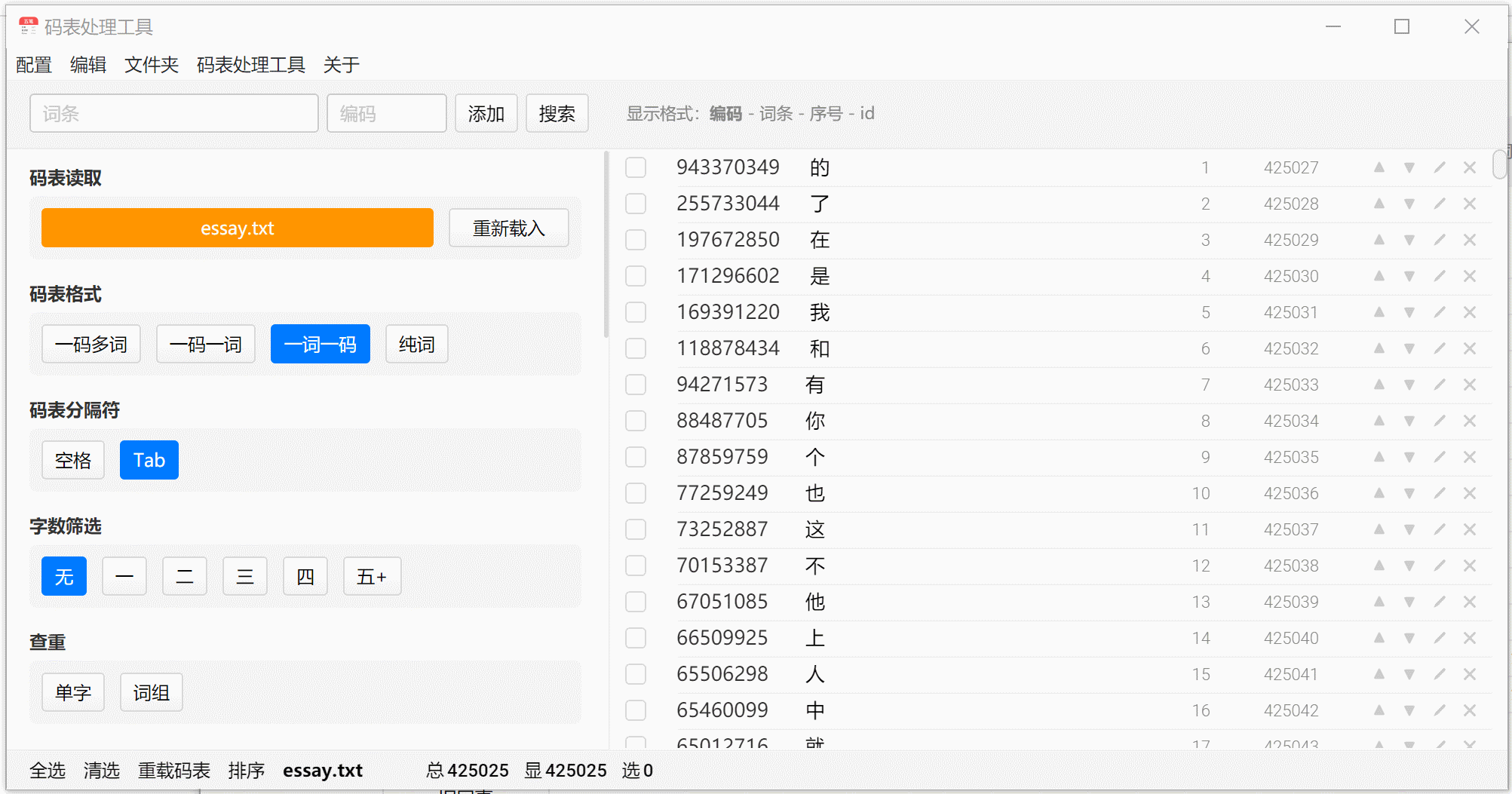This screenshot has width=1512, height=794.
Task: Edit entry "我" with the pencil icon
Action: pos(1440,312)
